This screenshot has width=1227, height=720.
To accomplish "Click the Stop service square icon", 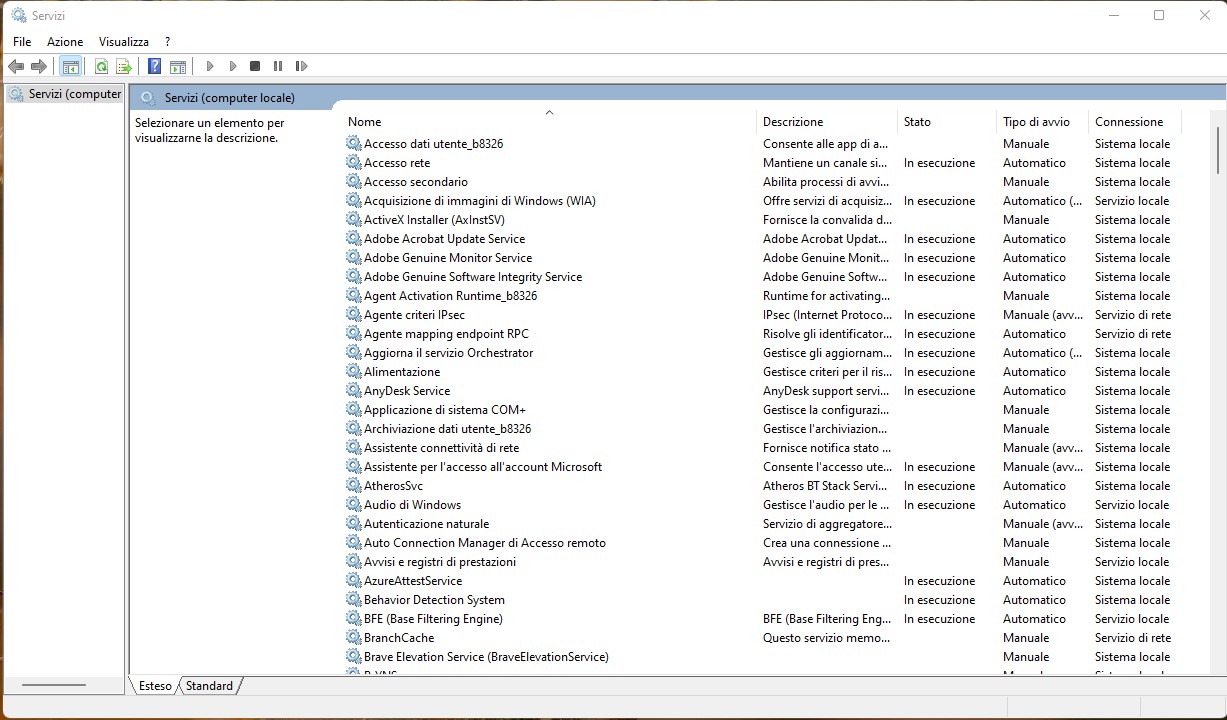I will 255,66.
